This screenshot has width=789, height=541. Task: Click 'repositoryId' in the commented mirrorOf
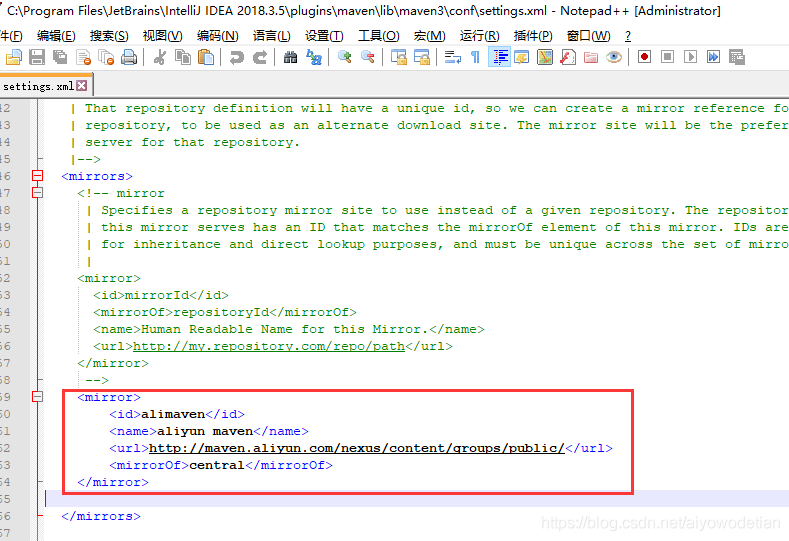tap(221, 312)
